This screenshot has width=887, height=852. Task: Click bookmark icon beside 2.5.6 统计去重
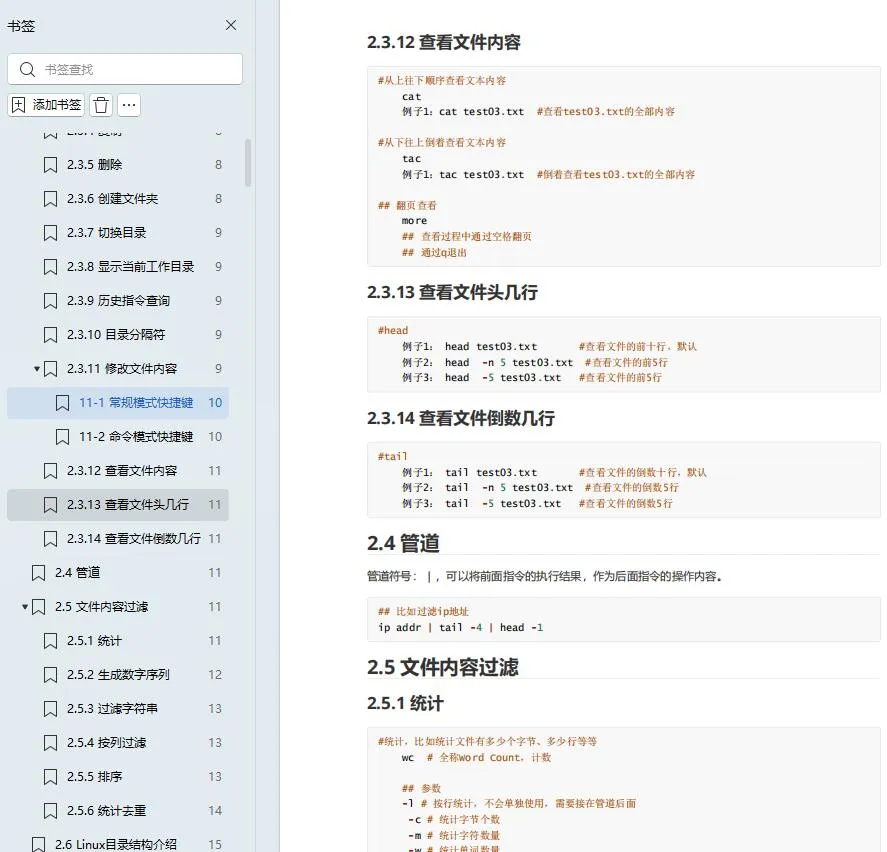point(50,811)
